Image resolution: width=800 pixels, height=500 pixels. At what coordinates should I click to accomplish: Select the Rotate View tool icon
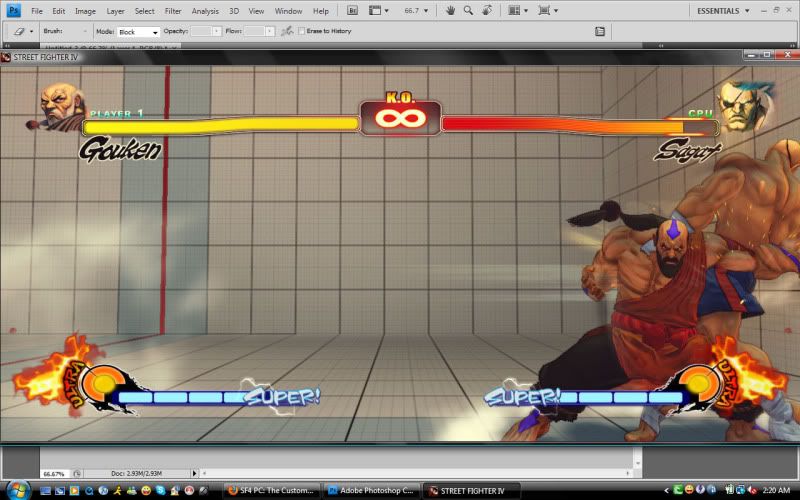point(487,10)
